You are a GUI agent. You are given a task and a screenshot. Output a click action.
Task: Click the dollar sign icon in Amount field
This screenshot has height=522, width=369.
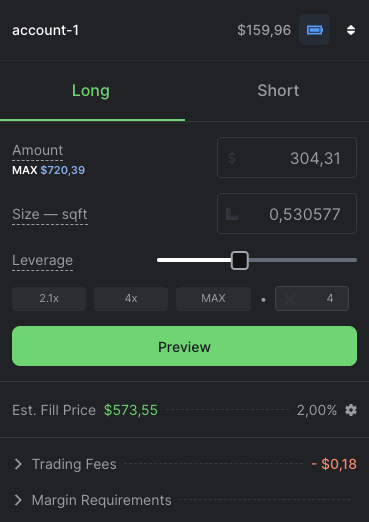232,158
